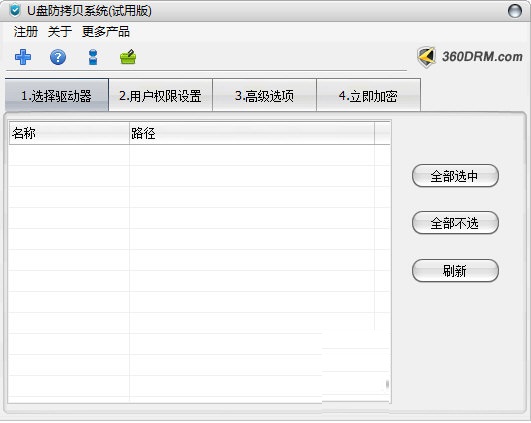Click the 刷新 button
This screenshot has height=423, width=531.
(455, 271)
